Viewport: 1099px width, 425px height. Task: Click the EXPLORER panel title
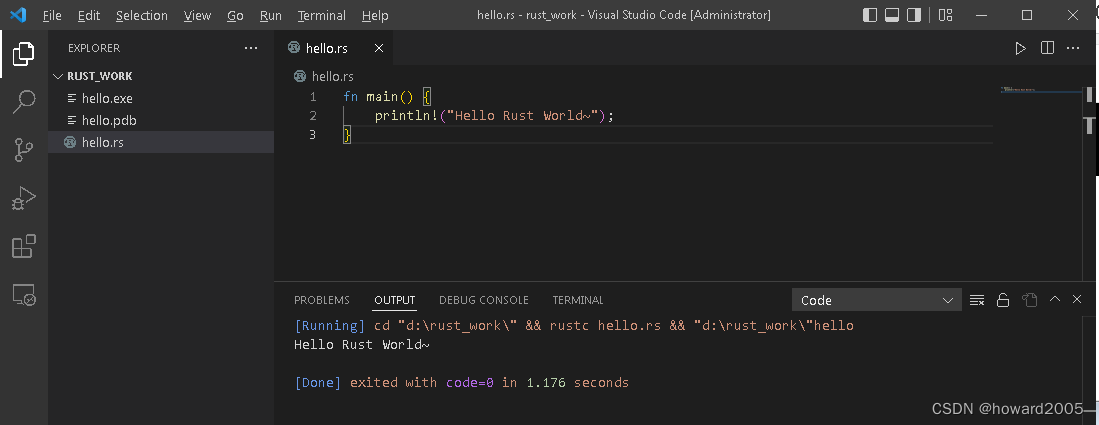[x=94, y=48]
